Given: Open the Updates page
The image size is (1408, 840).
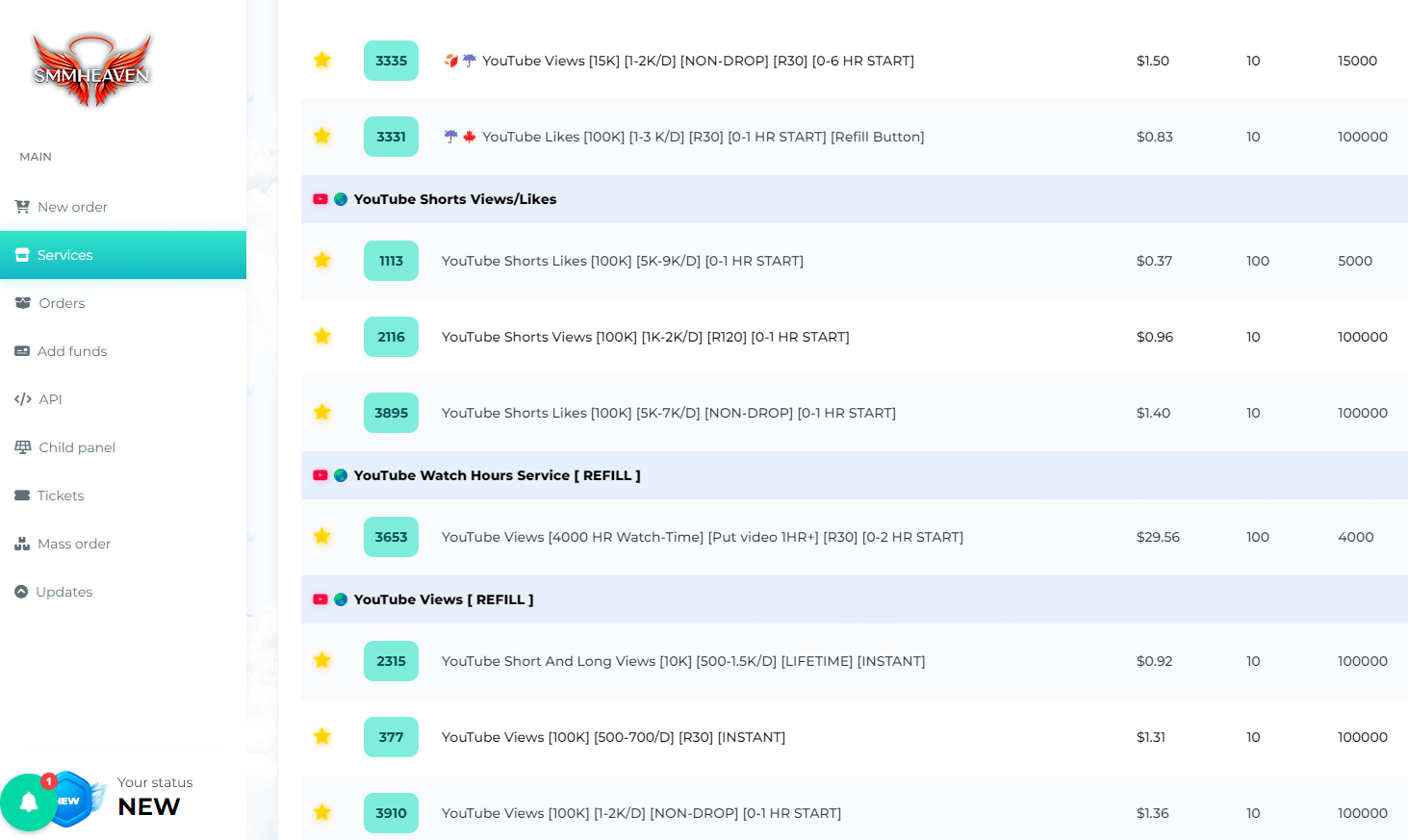Looking at the screenshot, I should [x=64, y=592].
